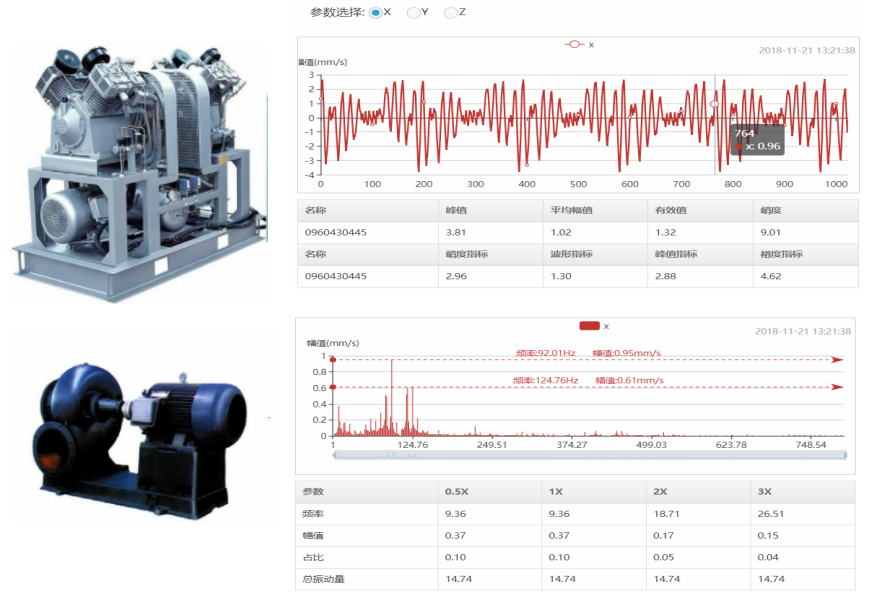Click the arrowhead of the 0.95mm/s marker line
Screen dimensions: 878x607
(837, 359)
